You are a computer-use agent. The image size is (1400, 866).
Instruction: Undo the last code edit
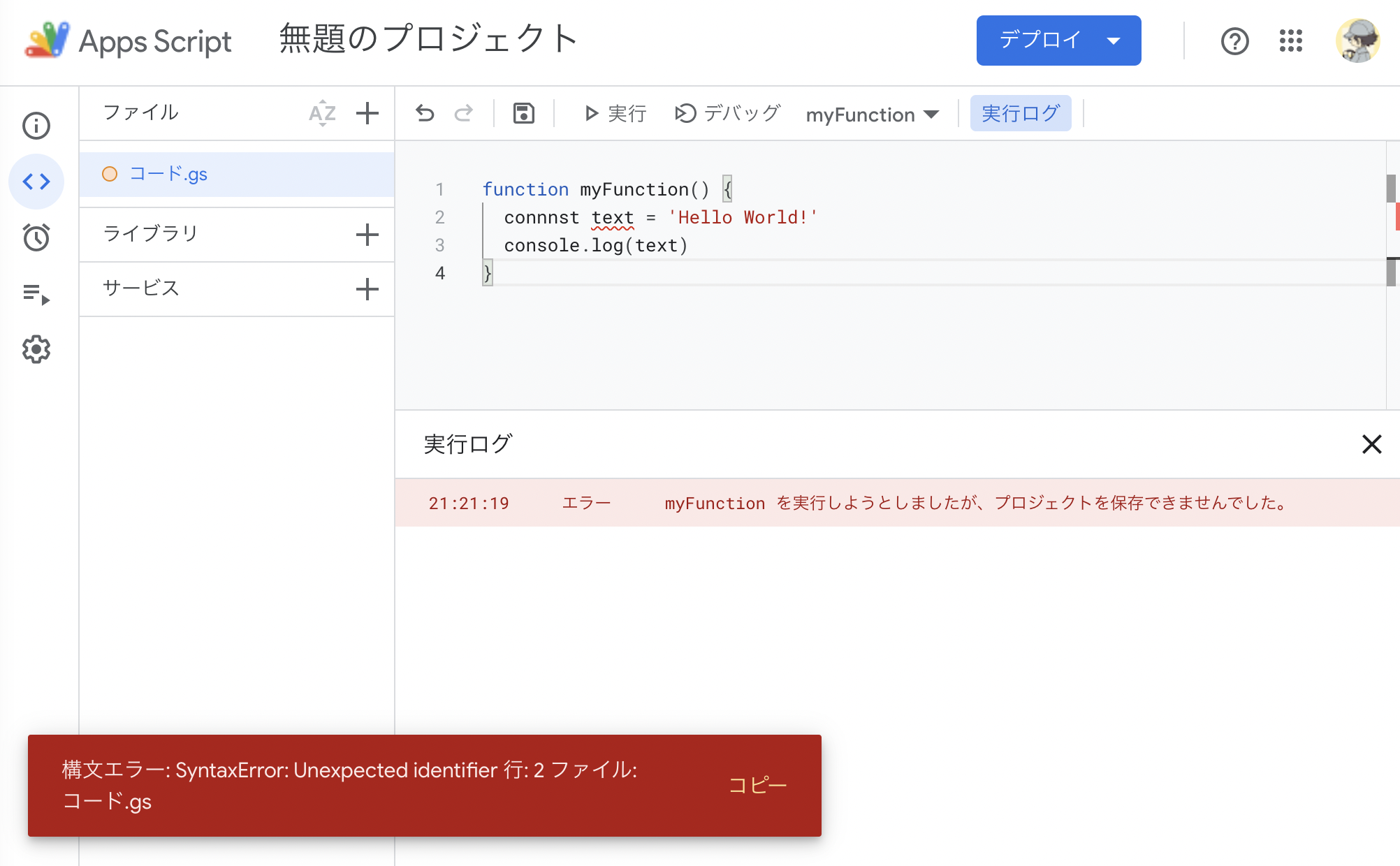coord(425,113)
